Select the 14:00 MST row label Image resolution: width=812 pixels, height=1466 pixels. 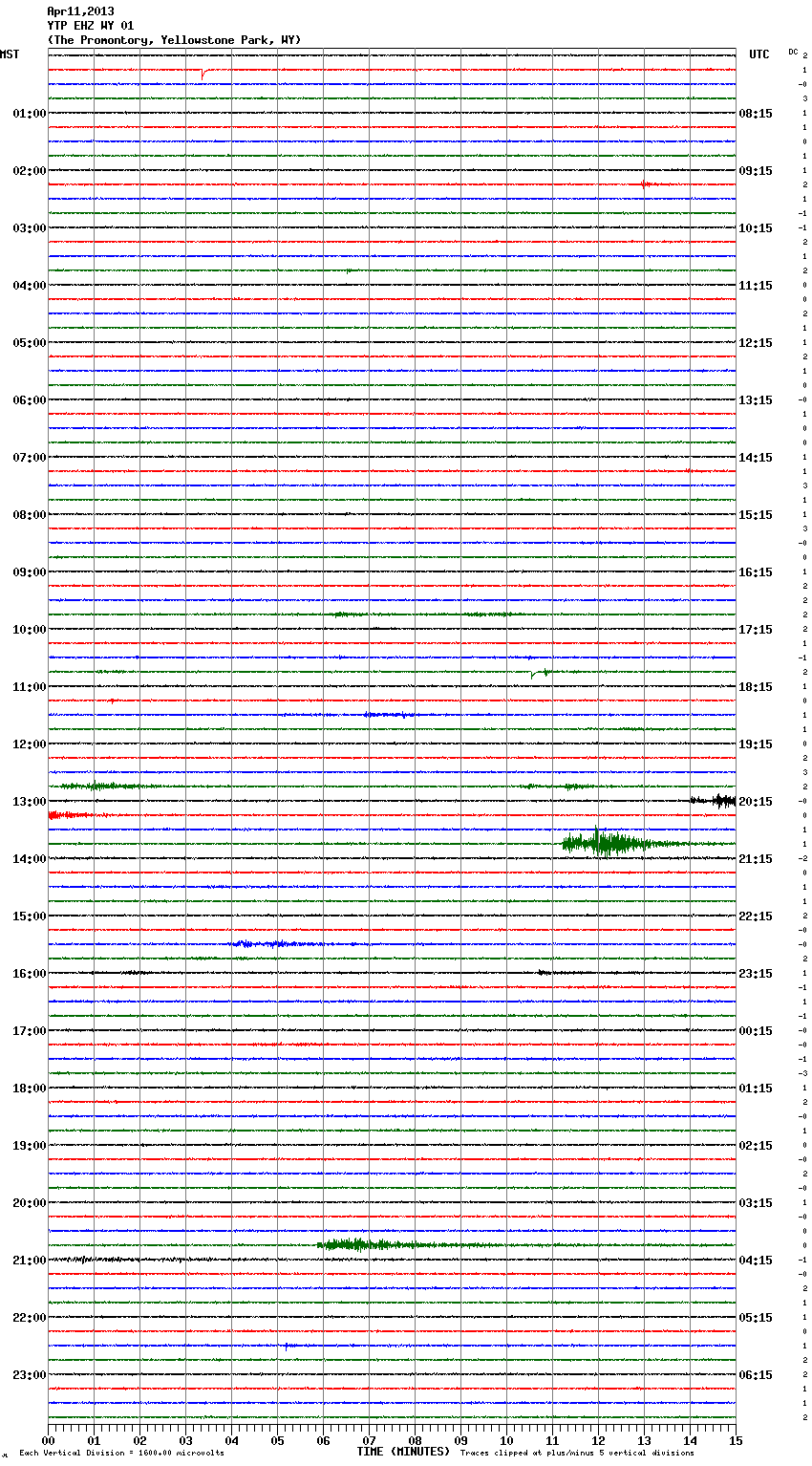point(30,859)
